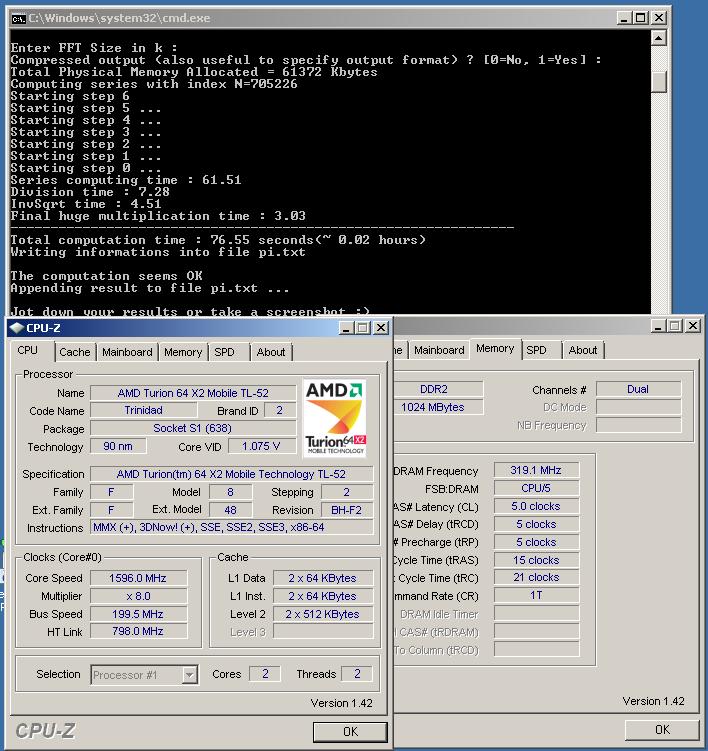
Task: Select Memory tab in rear CPU-Z window
Action: tap(495, 348)
